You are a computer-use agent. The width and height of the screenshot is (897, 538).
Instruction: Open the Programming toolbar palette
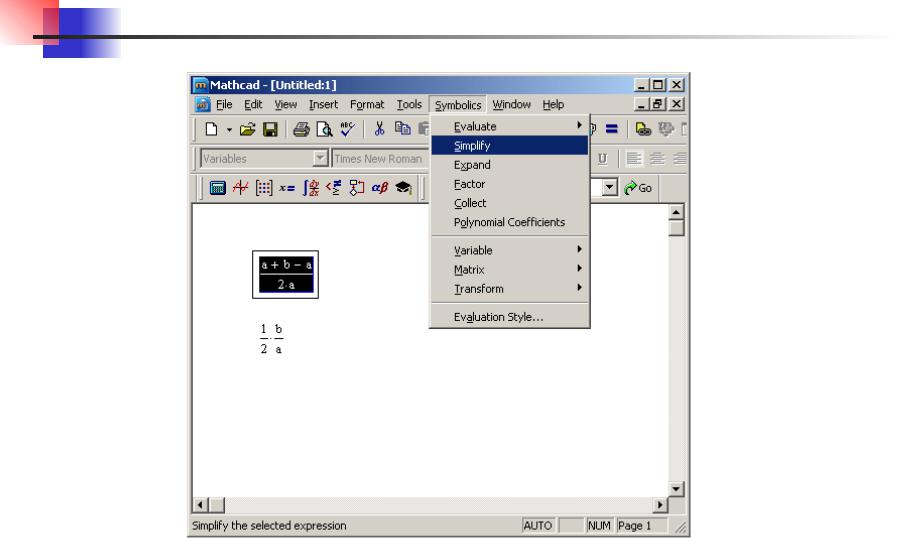(x=356, y=188)
